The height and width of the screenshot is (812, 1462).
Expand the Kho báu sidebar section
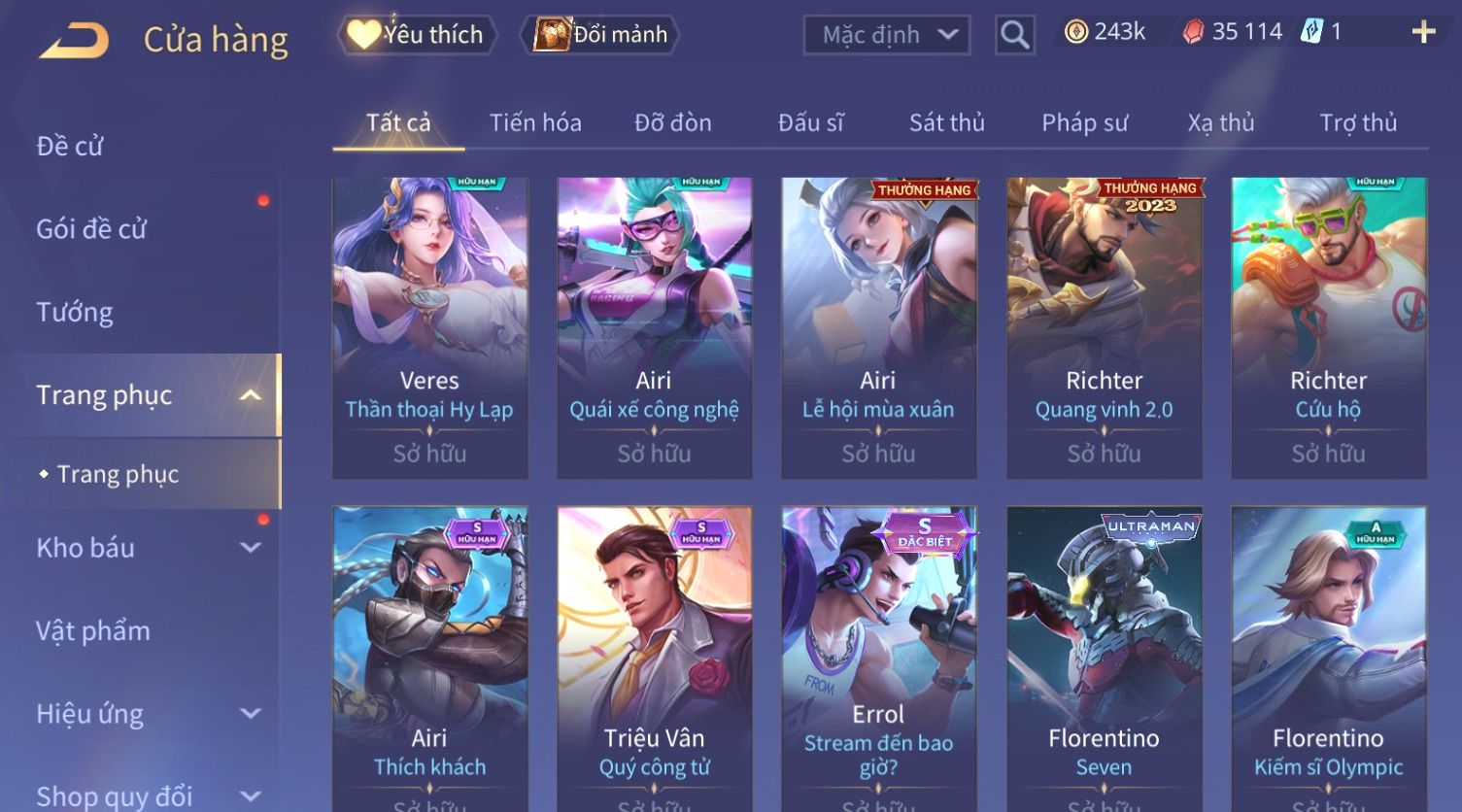pyautogui.click(x=250, y=548)
